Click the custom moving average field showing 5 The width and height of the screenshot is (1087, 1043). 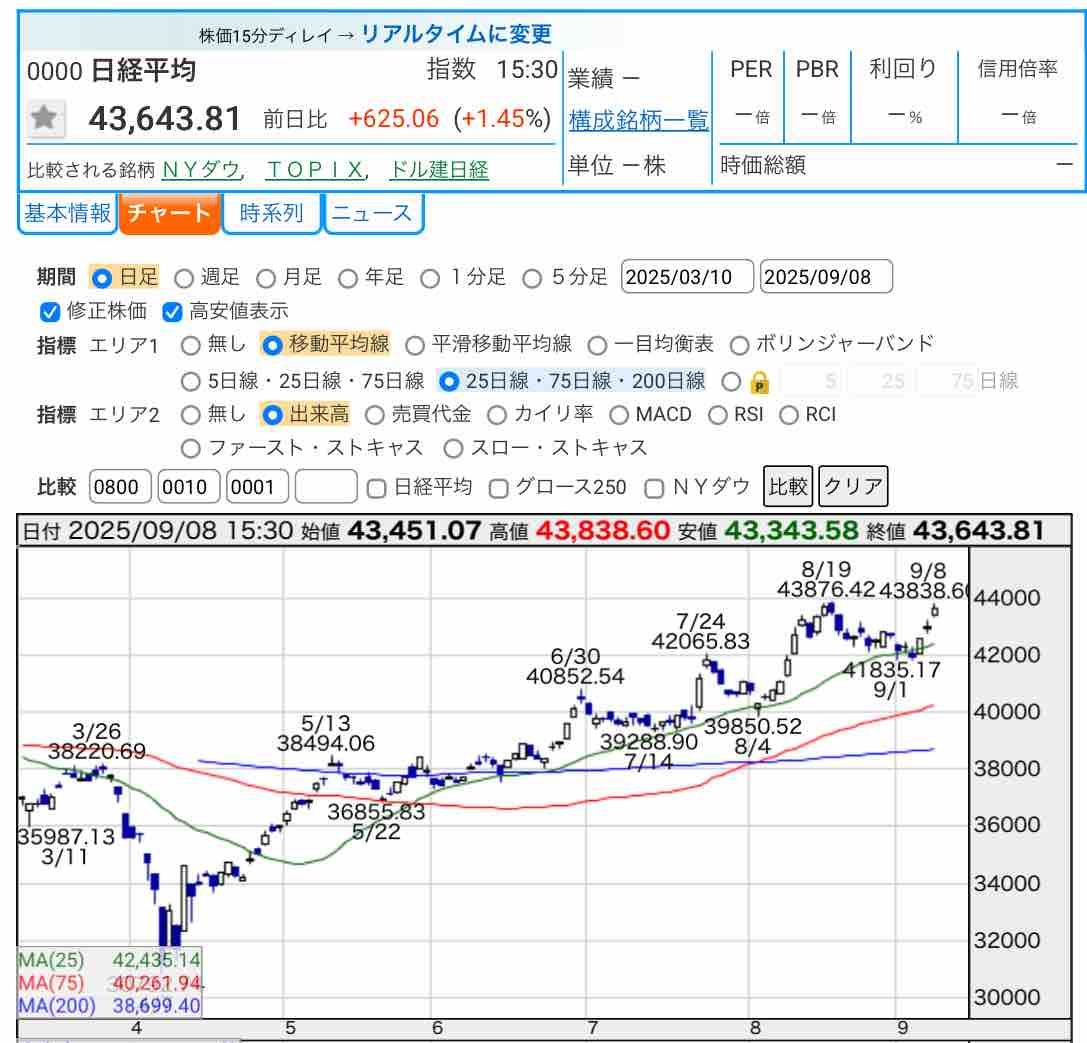pyautogui.click(x=812, y=381)
